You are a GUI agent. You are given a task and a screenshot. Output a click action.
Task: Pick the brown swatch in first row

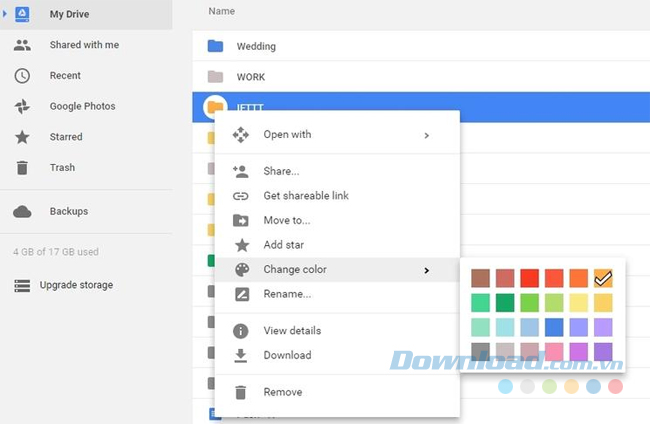coord(480,278)
